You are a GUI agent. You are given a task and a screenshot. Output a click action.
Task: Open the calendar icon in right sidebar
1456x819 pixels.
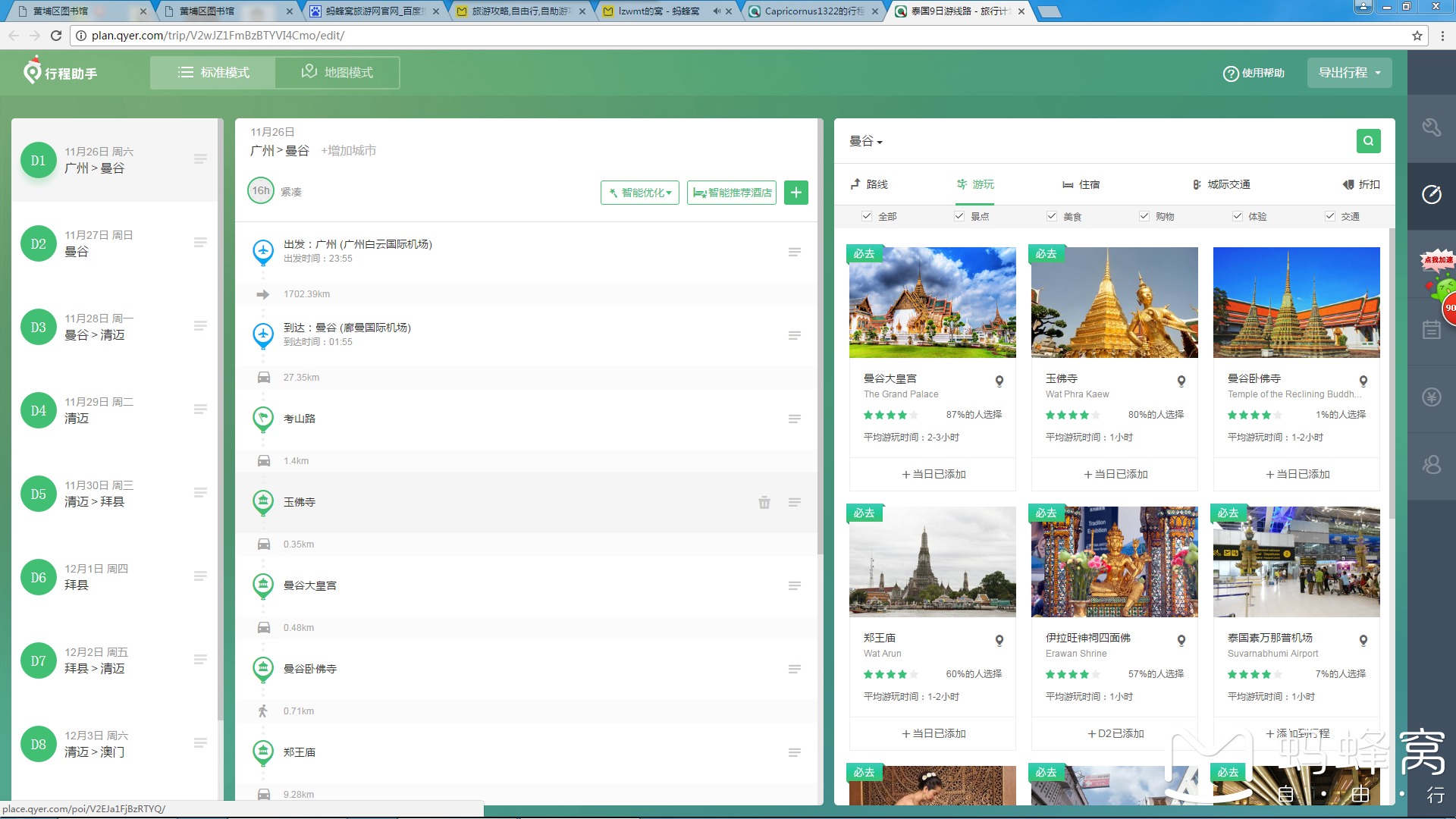click(x=1431, y=330)
